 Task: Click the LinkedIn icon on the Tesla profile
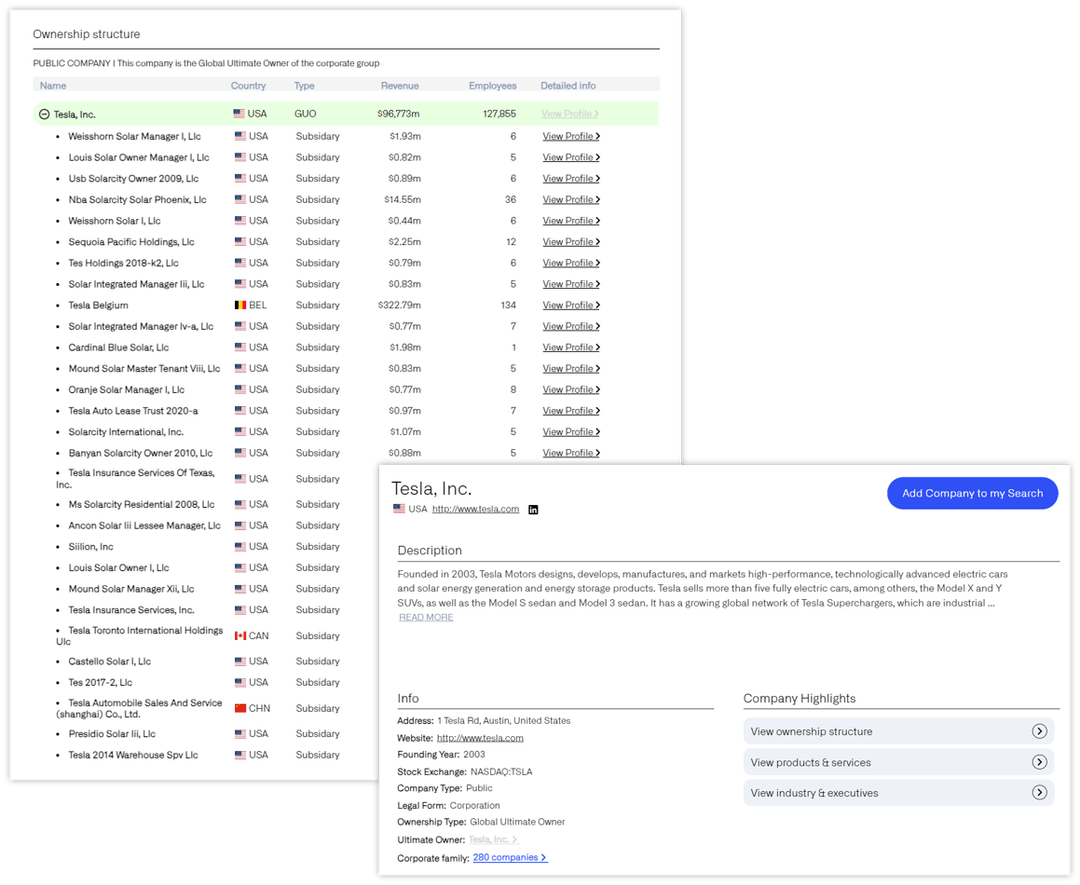click(x=533, y=510)
